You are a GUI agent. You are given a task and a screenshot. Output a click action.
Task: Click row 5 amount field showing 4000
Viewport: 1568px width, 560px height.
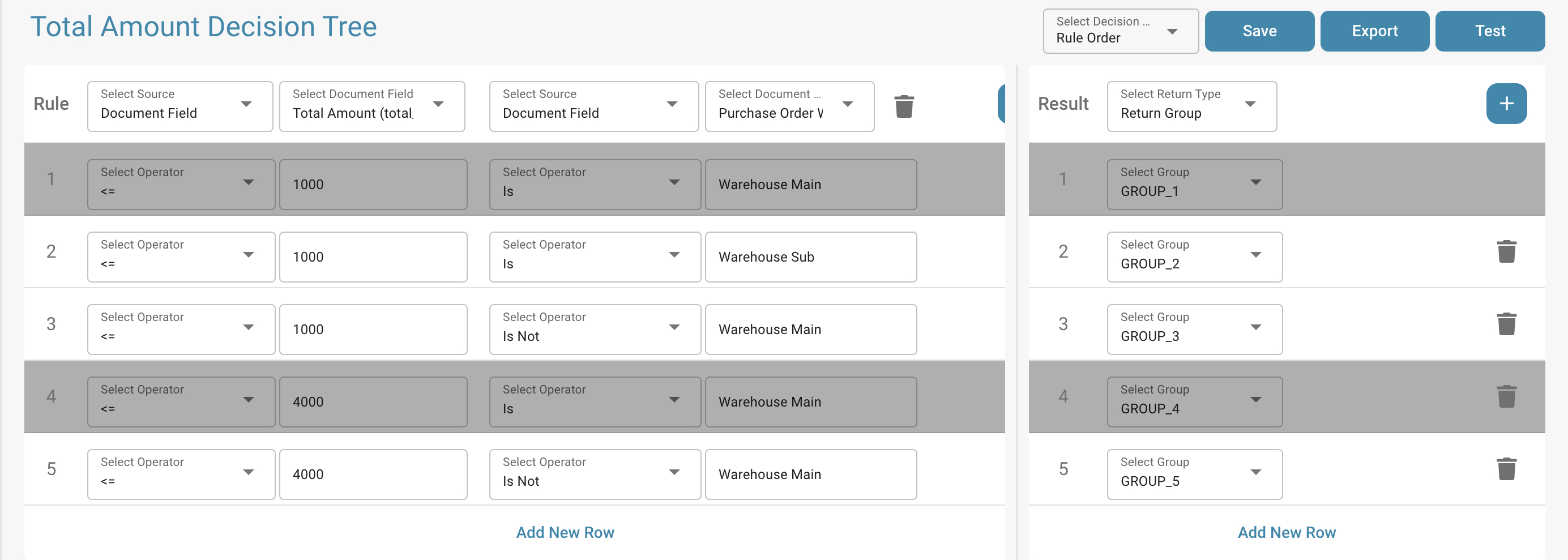coord(373,474)
